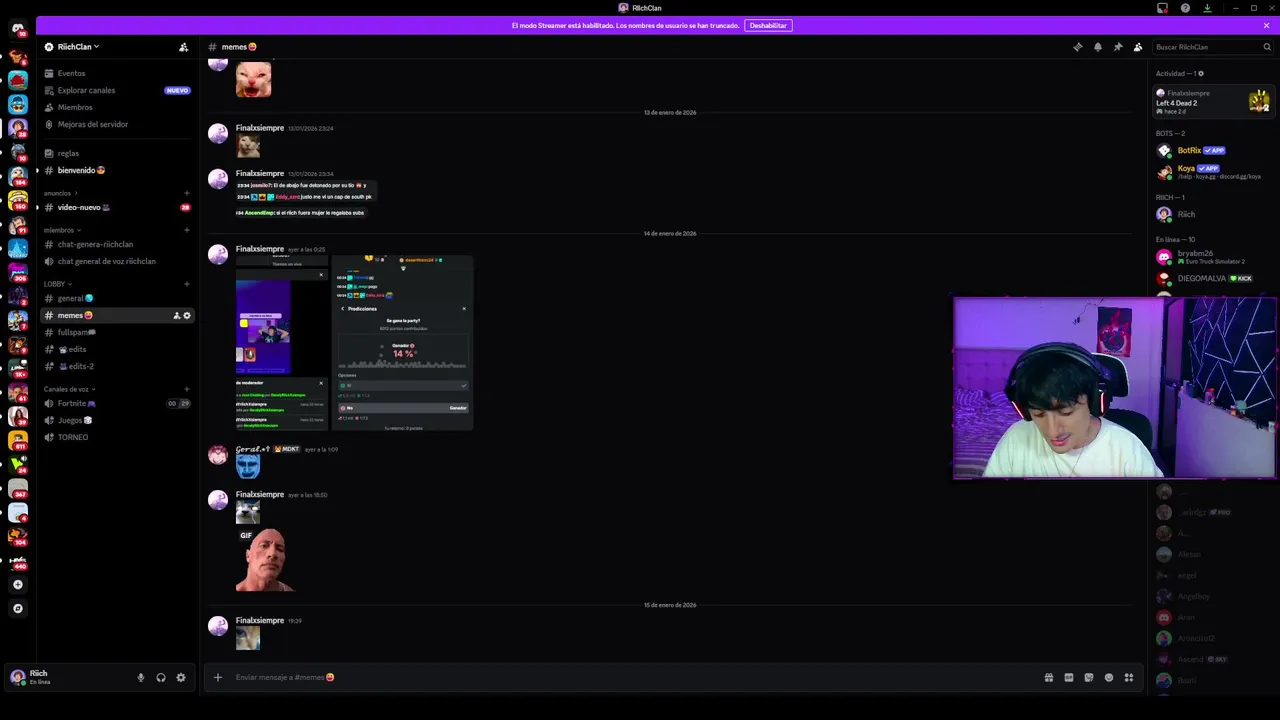Image resolution: width=1280 pixels, height=720 pixels.
Task: Open The Rock GIF from Finalxsiempre
Action: tap(265, 559)
